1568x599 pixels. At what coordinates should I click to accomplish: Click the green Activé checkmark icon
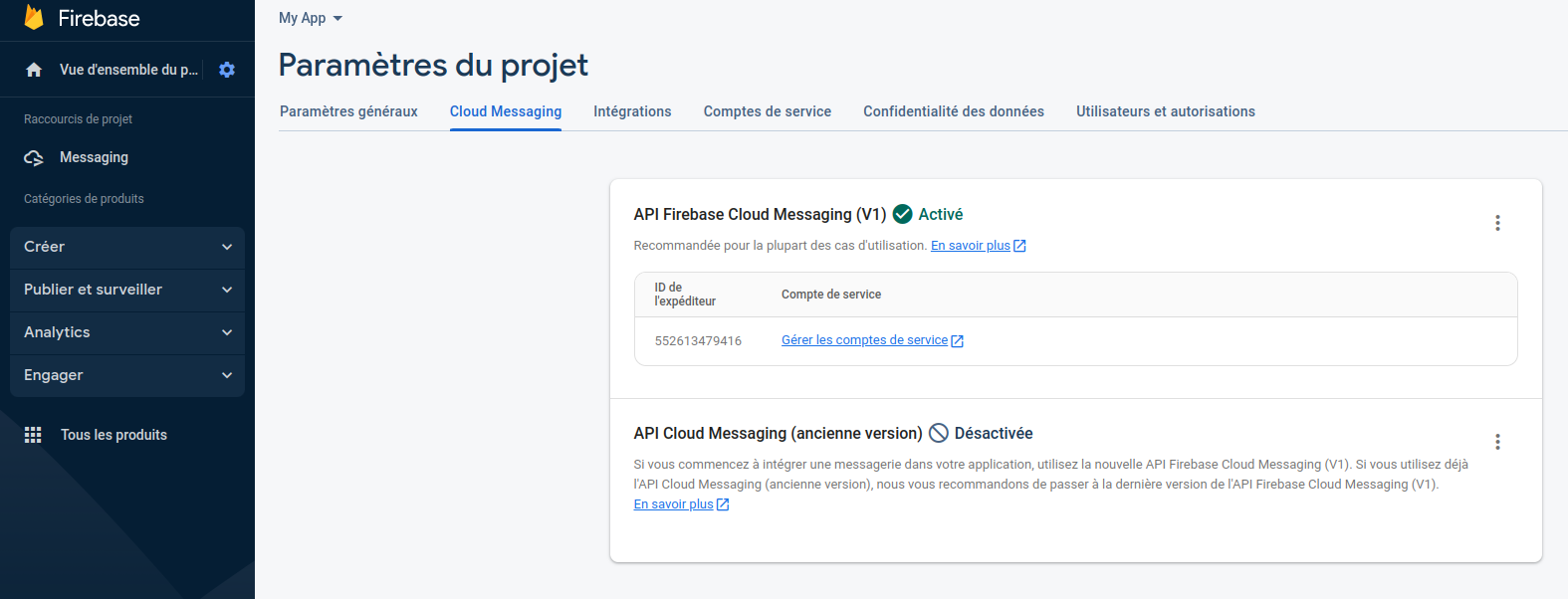pyautogui.click(x=903, y=214)
